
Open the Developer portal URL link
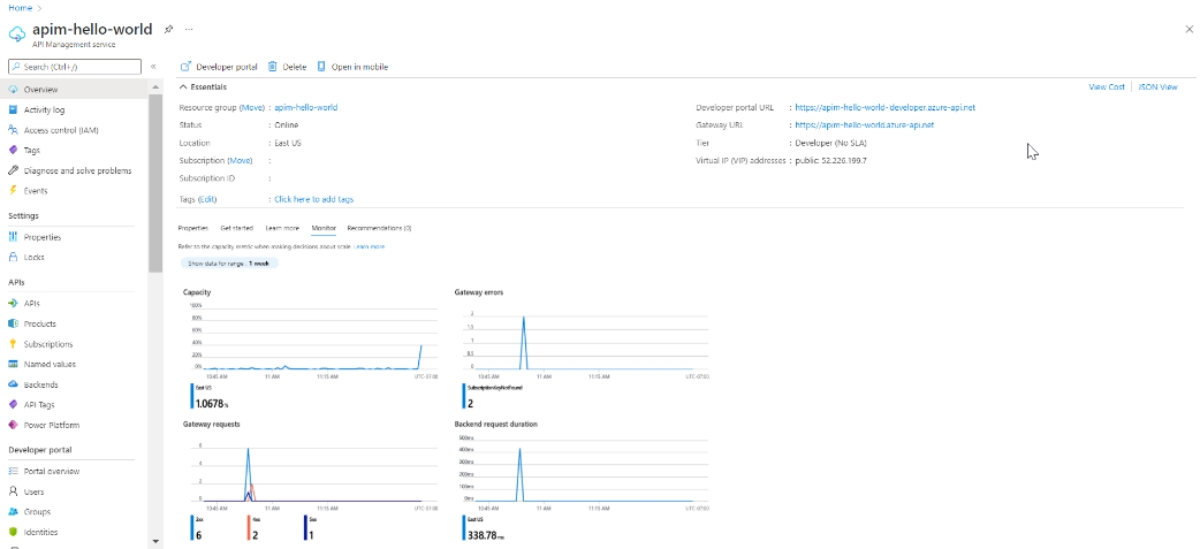click(x=885, y=107)
